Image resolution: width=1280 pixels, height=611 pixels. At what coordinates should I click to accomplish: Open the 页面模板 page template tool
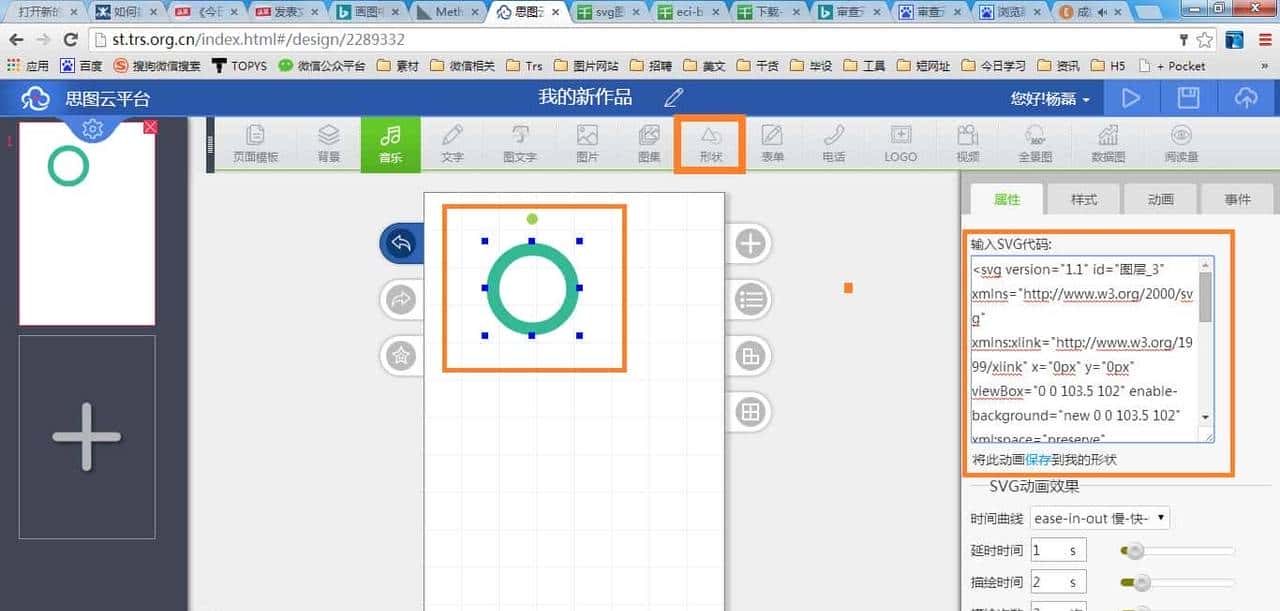coord(256,144)
